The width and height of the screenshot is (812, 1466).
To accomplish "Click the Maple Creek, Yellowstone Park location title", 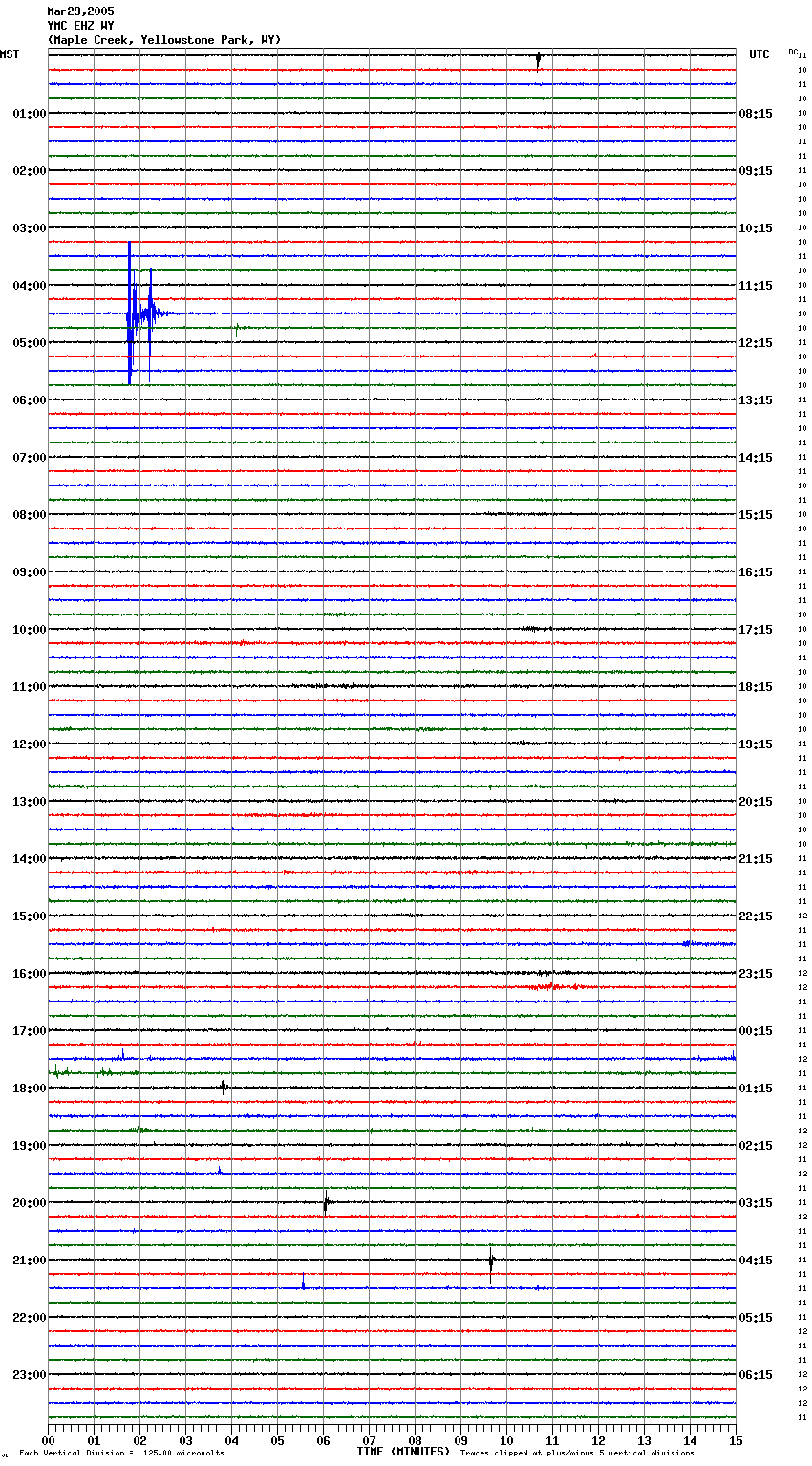I will coord(164,40).
